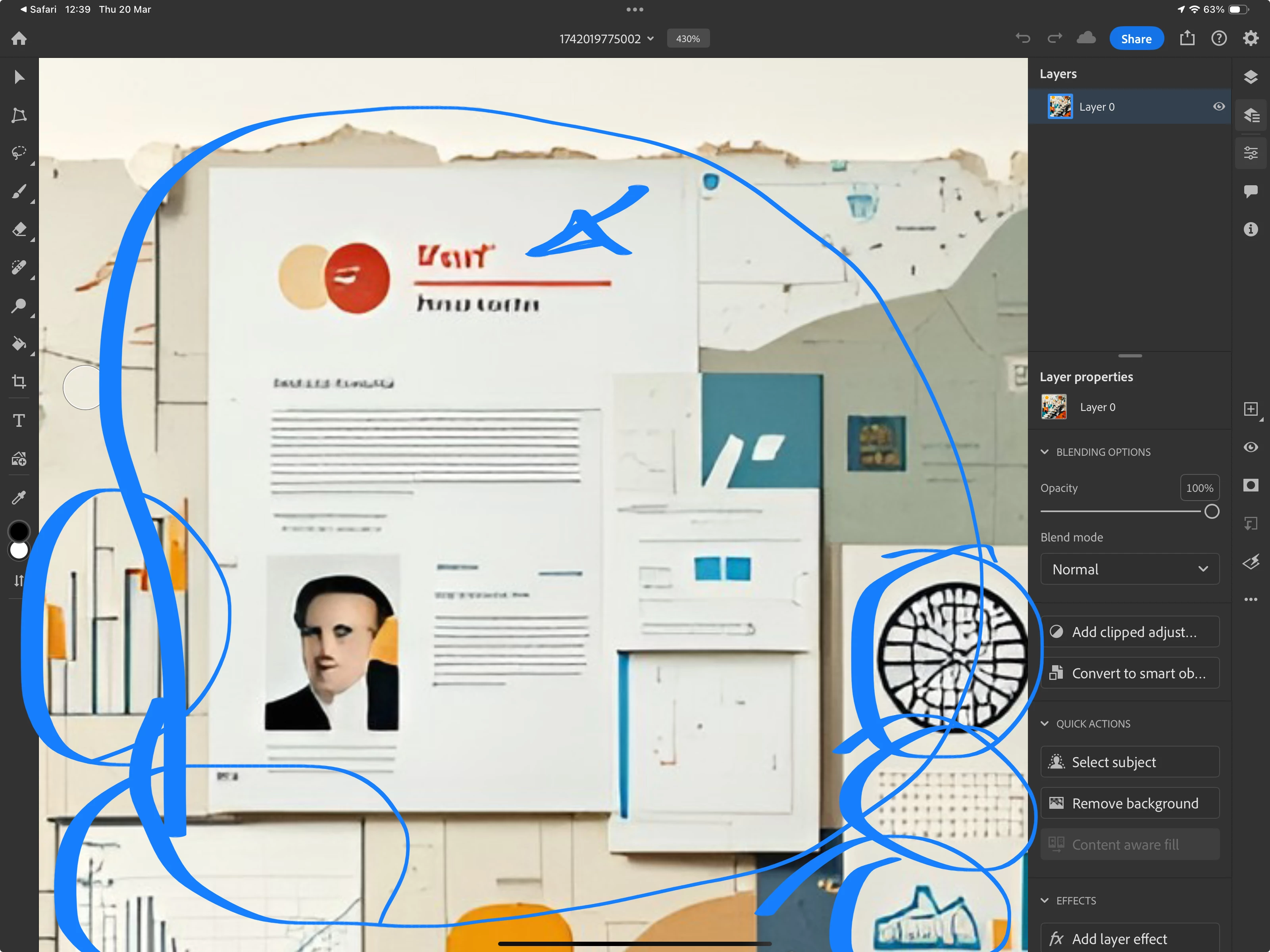1270x952 pixels.
Task: Select the Move tool arrow
Action: pyautogui.click(x=19, y=77)
